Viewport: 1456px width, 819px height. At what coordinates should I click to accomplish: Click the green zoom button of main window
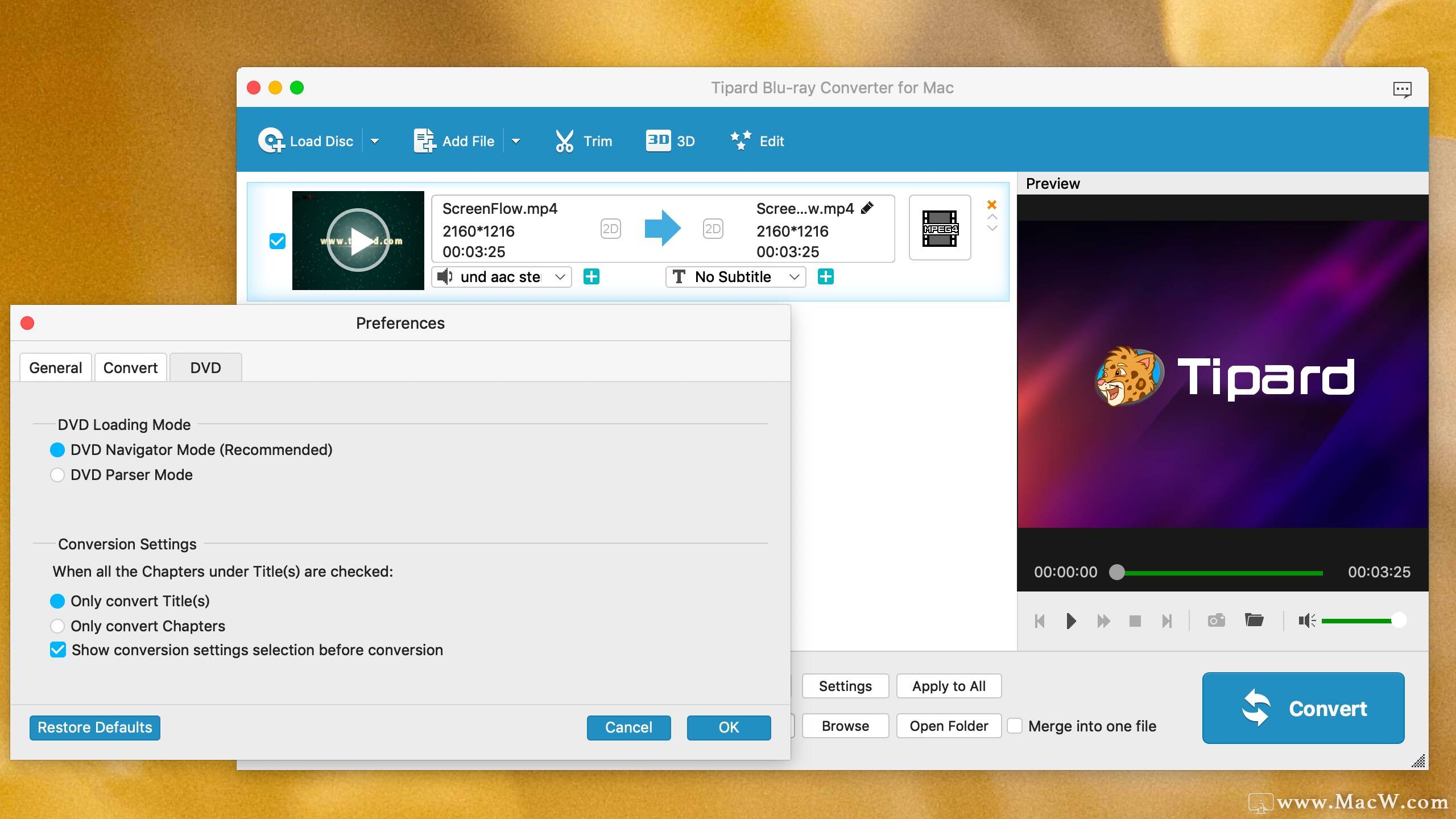(297, 88)
